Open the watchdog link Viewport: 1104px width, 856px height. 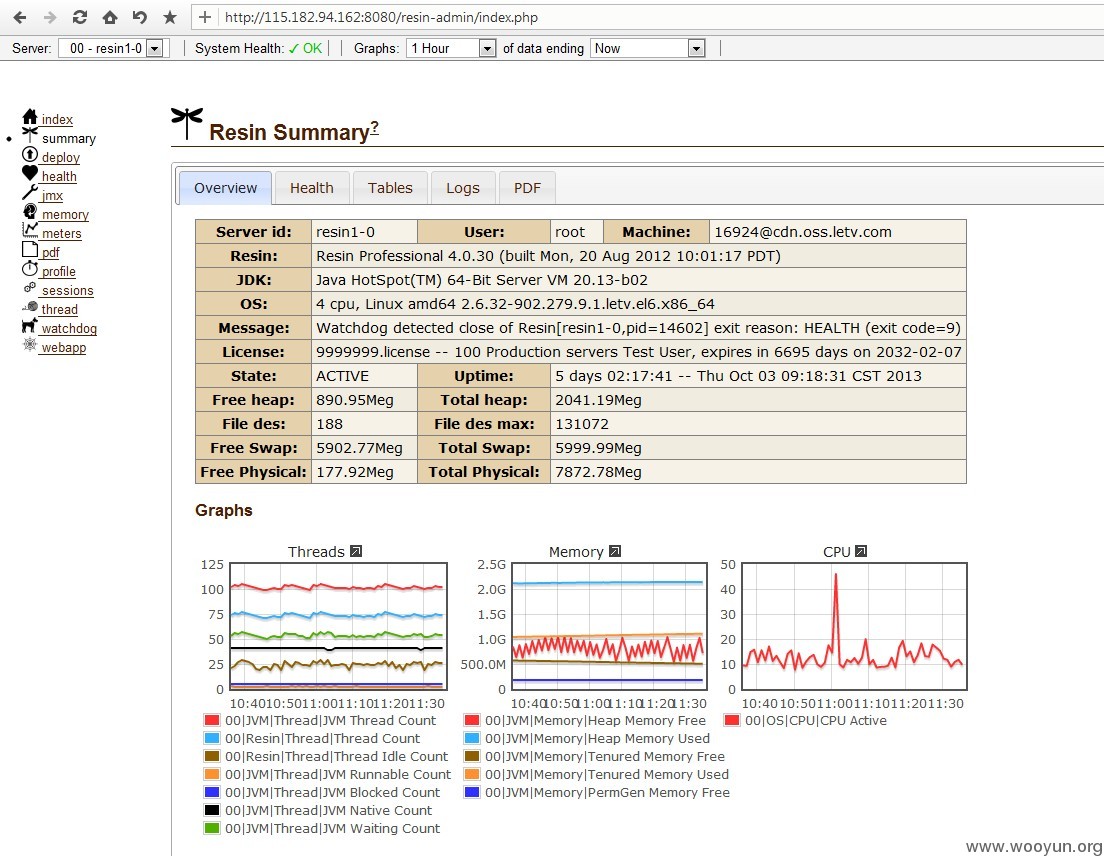coord(69,329)
